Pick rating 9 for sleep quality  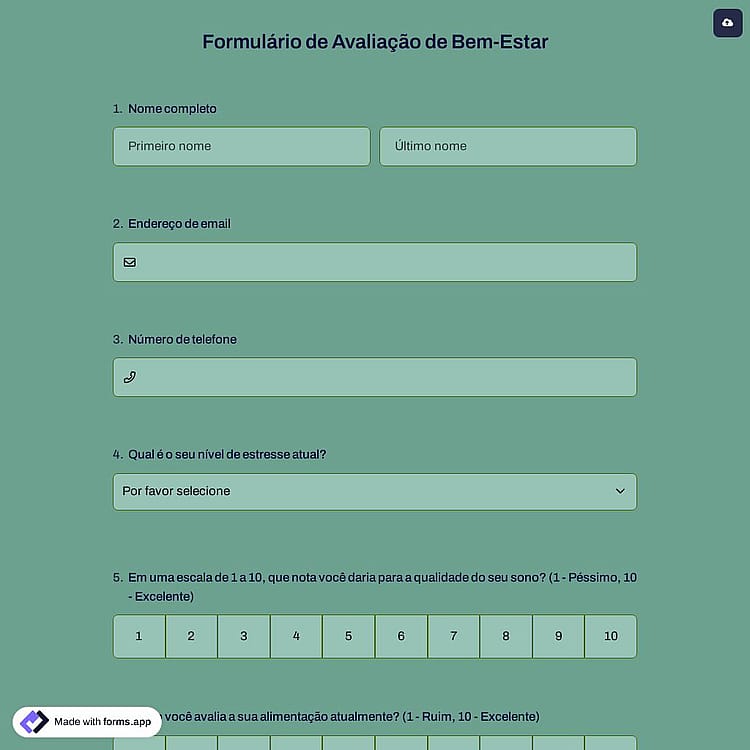559,636
